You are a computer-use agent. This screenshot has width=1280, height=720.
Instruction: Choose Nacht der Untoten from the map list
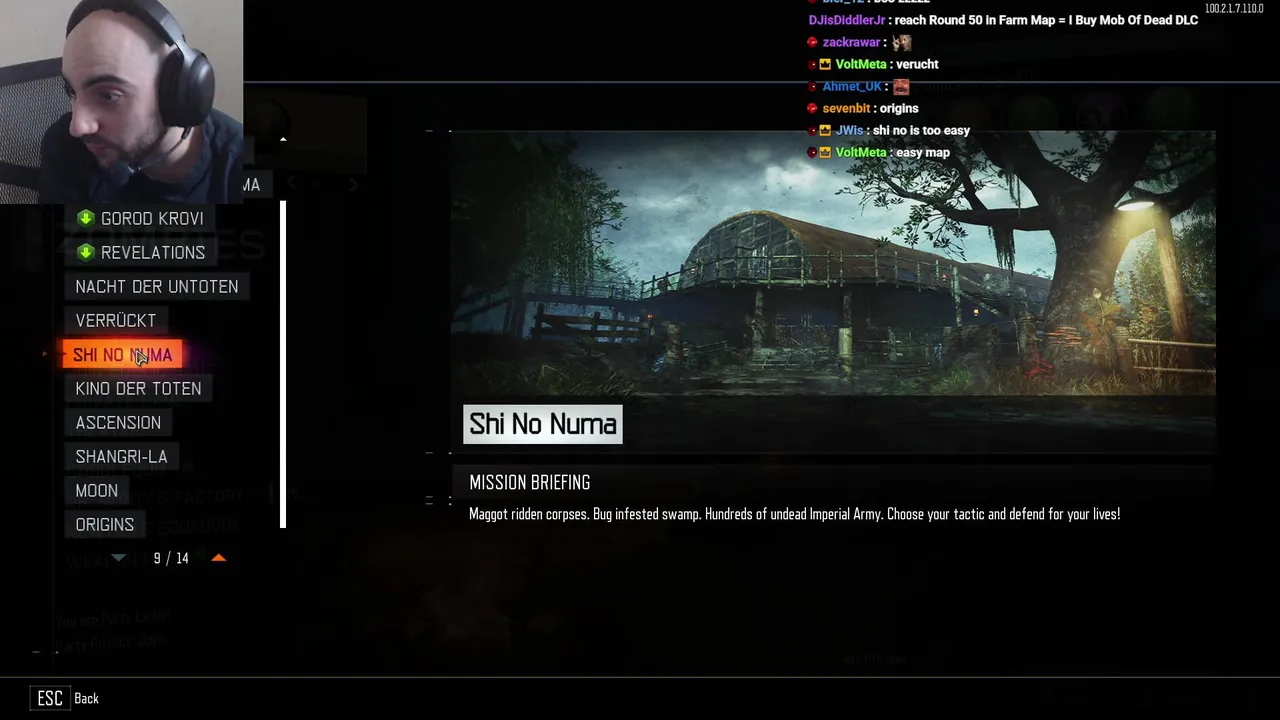(157, 286)
